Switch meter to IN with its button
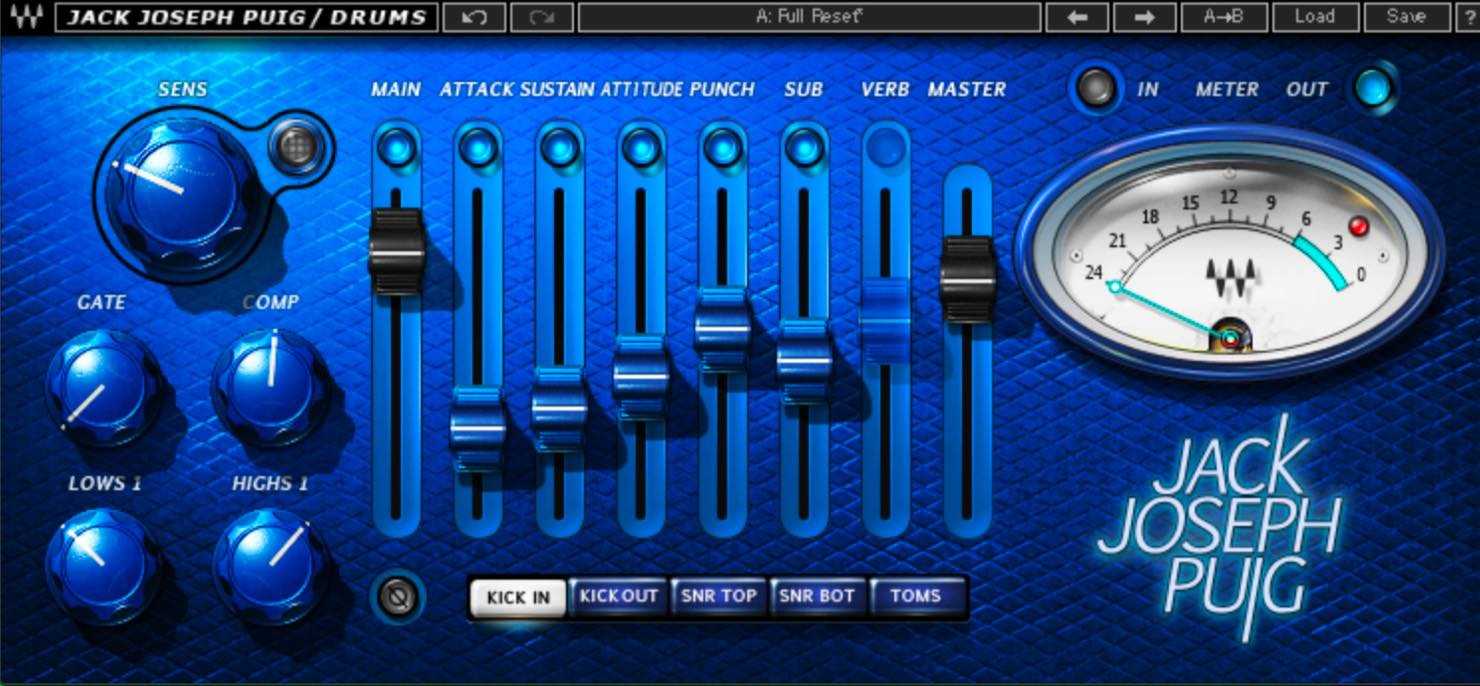Screen dimensions: 1480x686 tap(1096, 89)
